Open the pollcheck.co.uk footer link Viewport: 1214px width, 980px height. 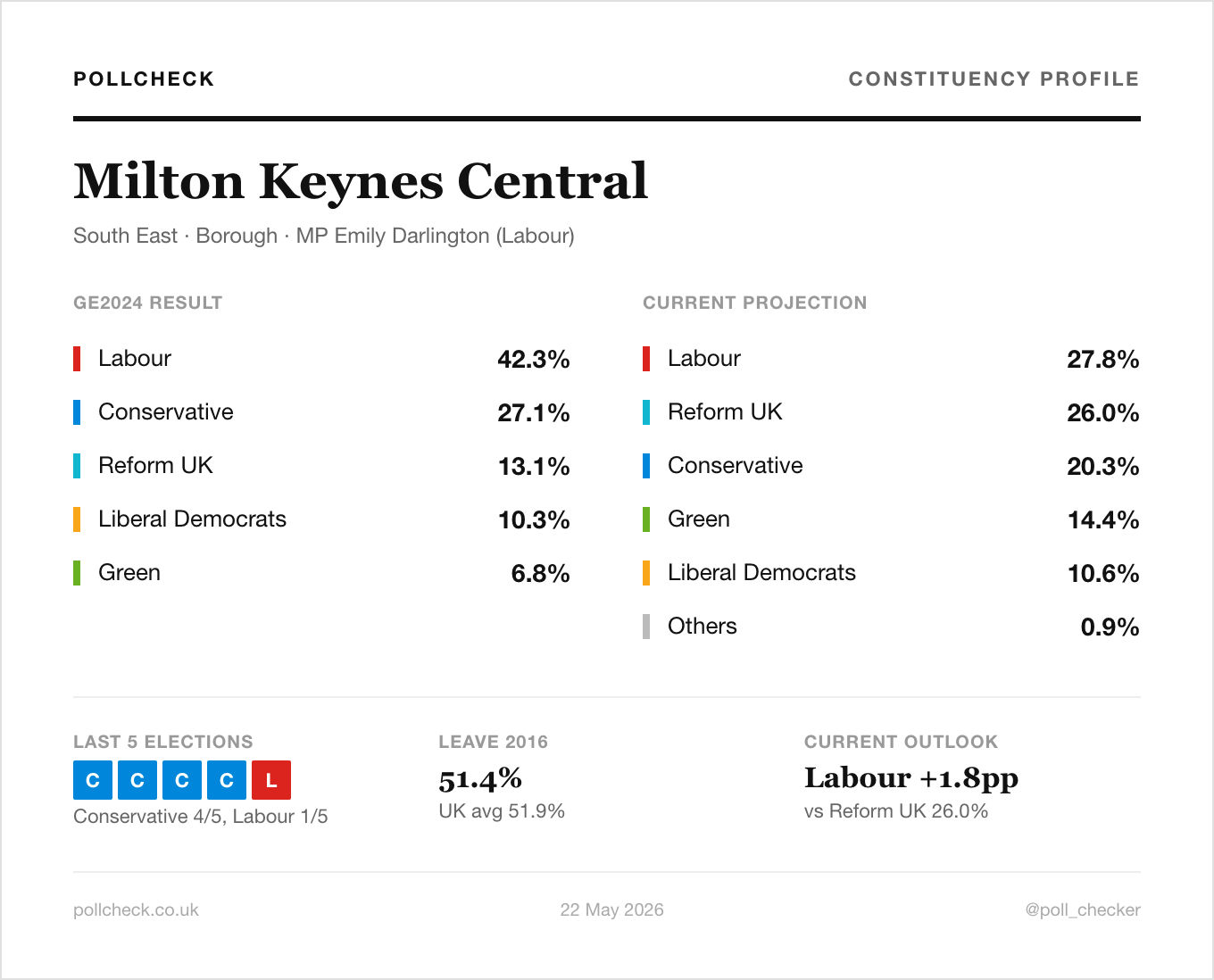pyautogui.click(x=136, y=909)
